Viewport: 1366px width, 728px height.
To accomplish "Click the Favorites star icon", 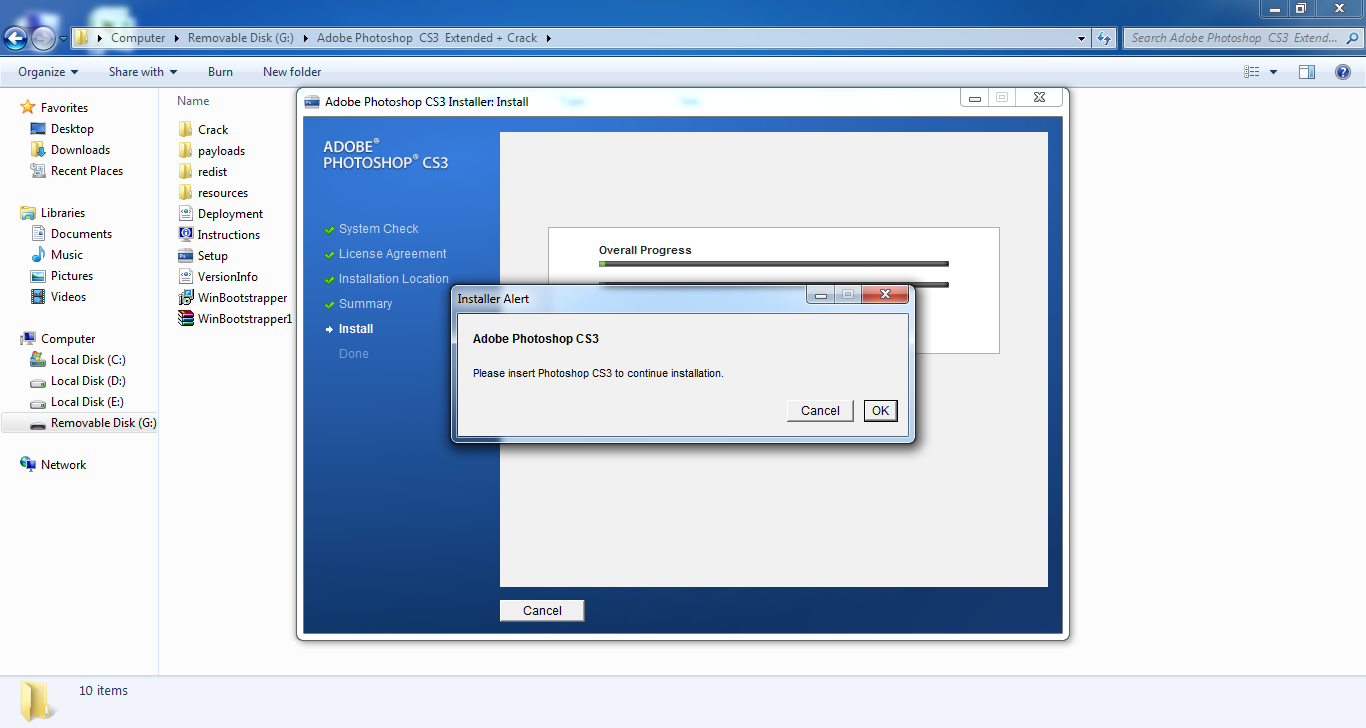I will 28,107.
